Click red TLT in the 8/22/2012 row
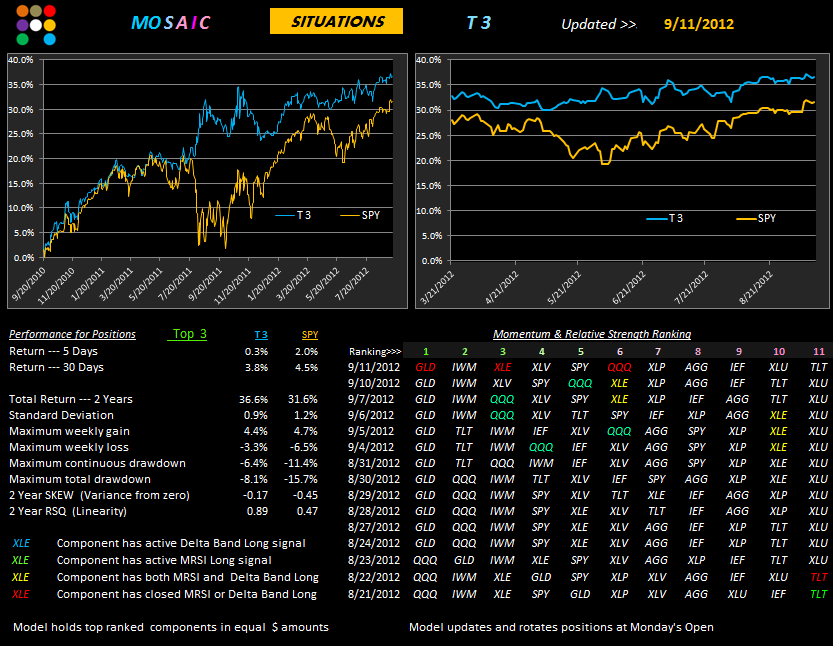 click(819, 577)
